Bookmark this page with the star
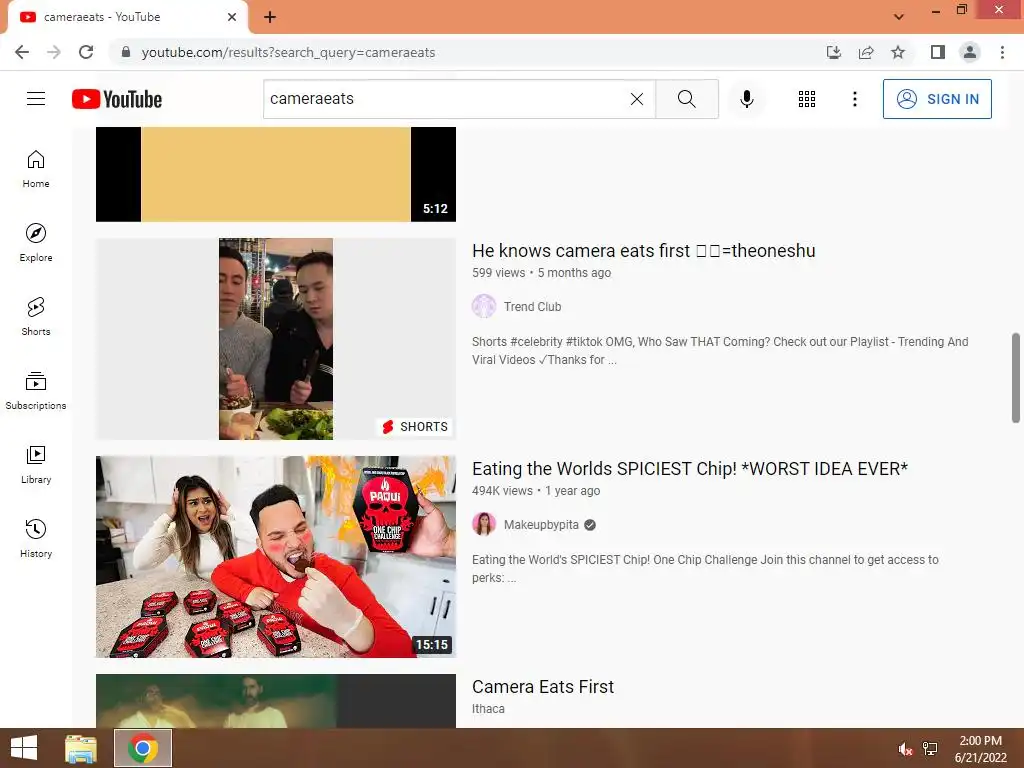1024x768 pixels. click(898, 52)
